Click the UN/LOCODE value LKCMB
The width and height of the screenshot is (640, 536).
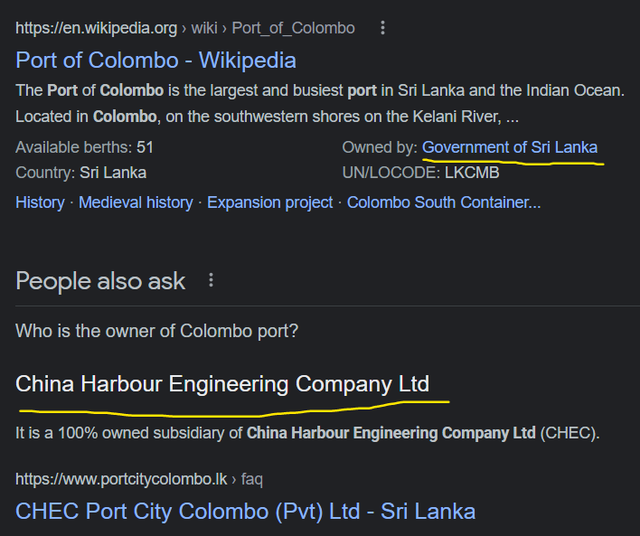[472, 173]
